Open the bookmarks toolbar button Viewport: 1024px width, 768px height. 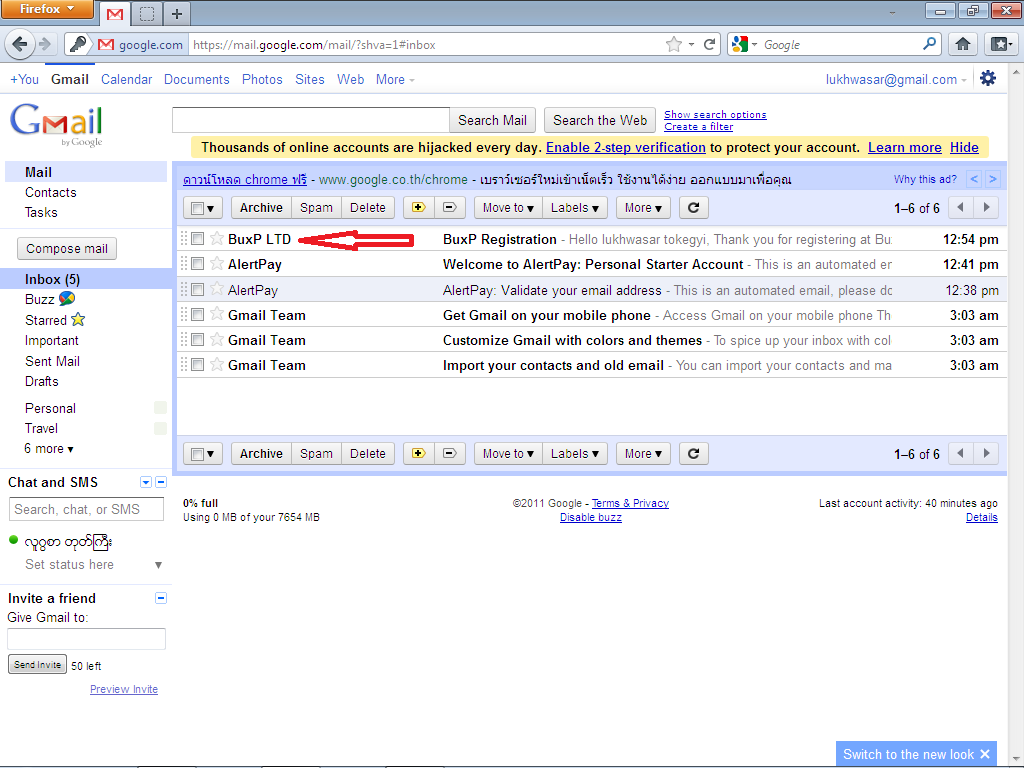(1001, 44)
